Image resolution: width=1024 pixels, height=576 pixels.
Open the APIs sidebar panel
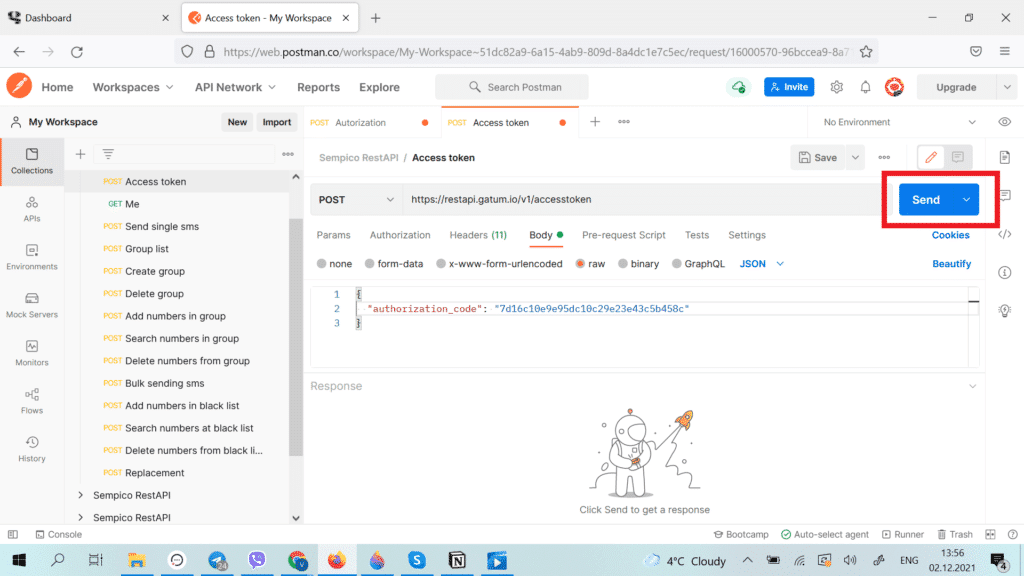click(31, 209)
